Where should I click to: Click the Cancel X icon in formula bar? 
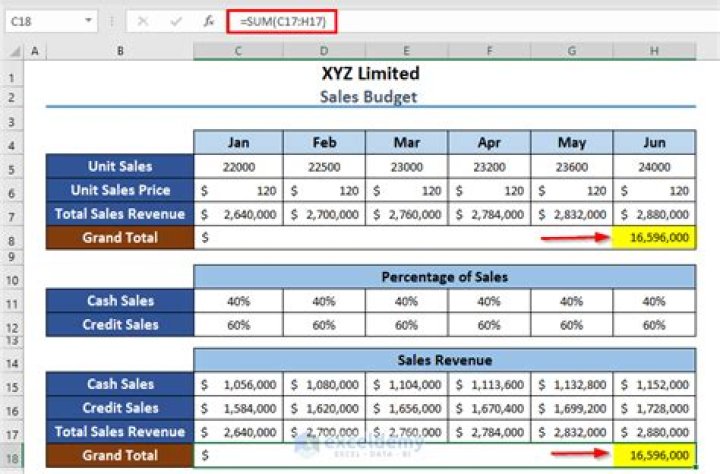pos(143,20)
